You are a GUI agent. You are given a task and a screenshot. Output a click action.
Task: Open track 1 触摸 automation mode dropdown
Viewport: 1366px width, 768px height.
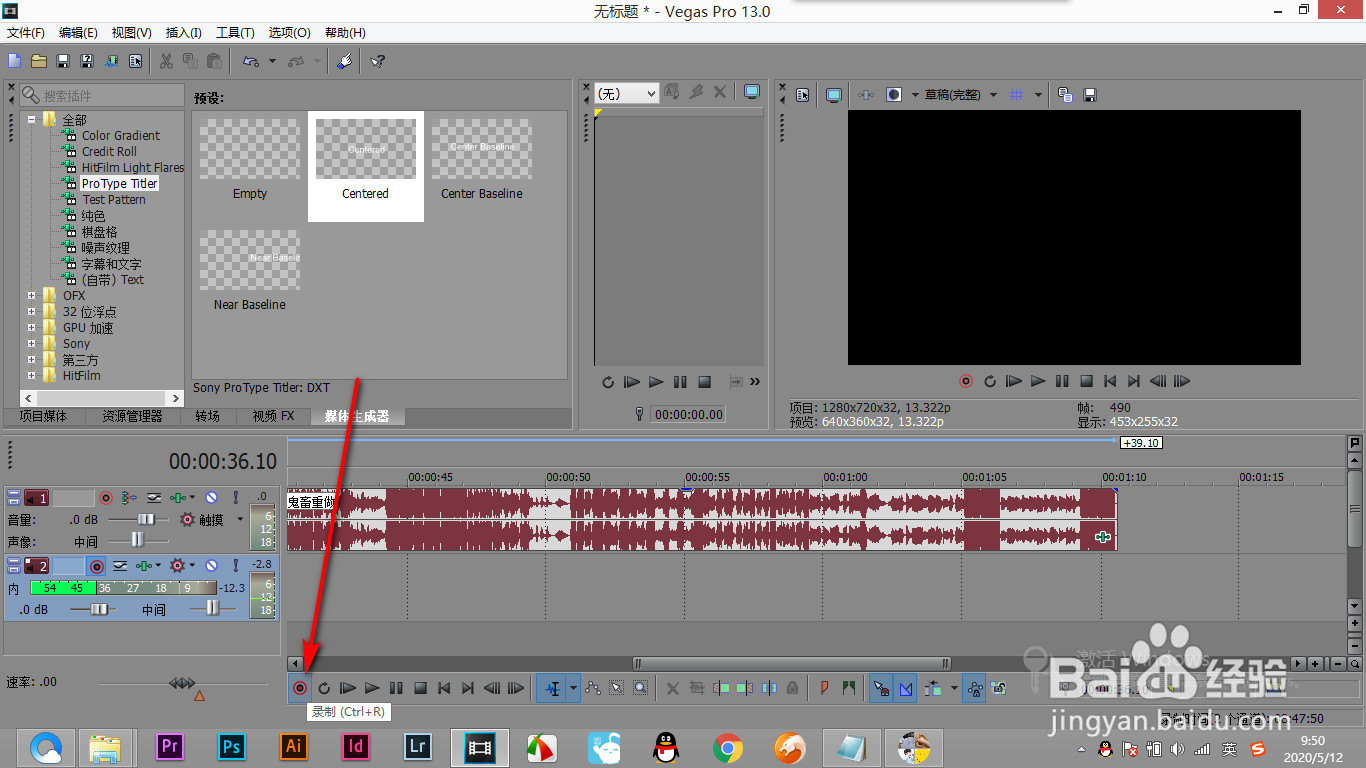click(x=240, y=519)
